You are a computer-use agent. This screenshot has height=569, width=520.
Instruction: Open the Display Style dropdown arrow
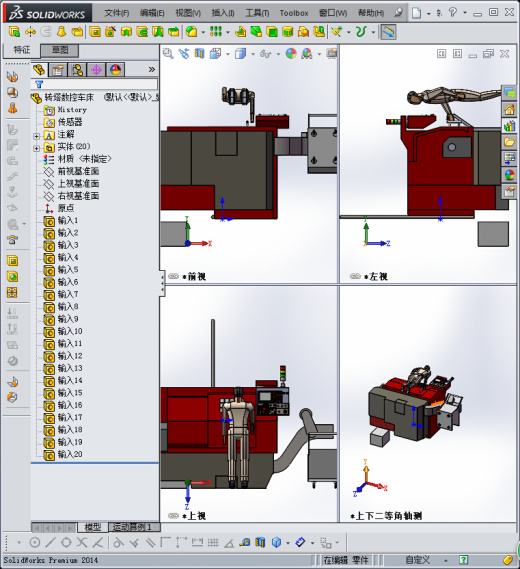point(253,54)
